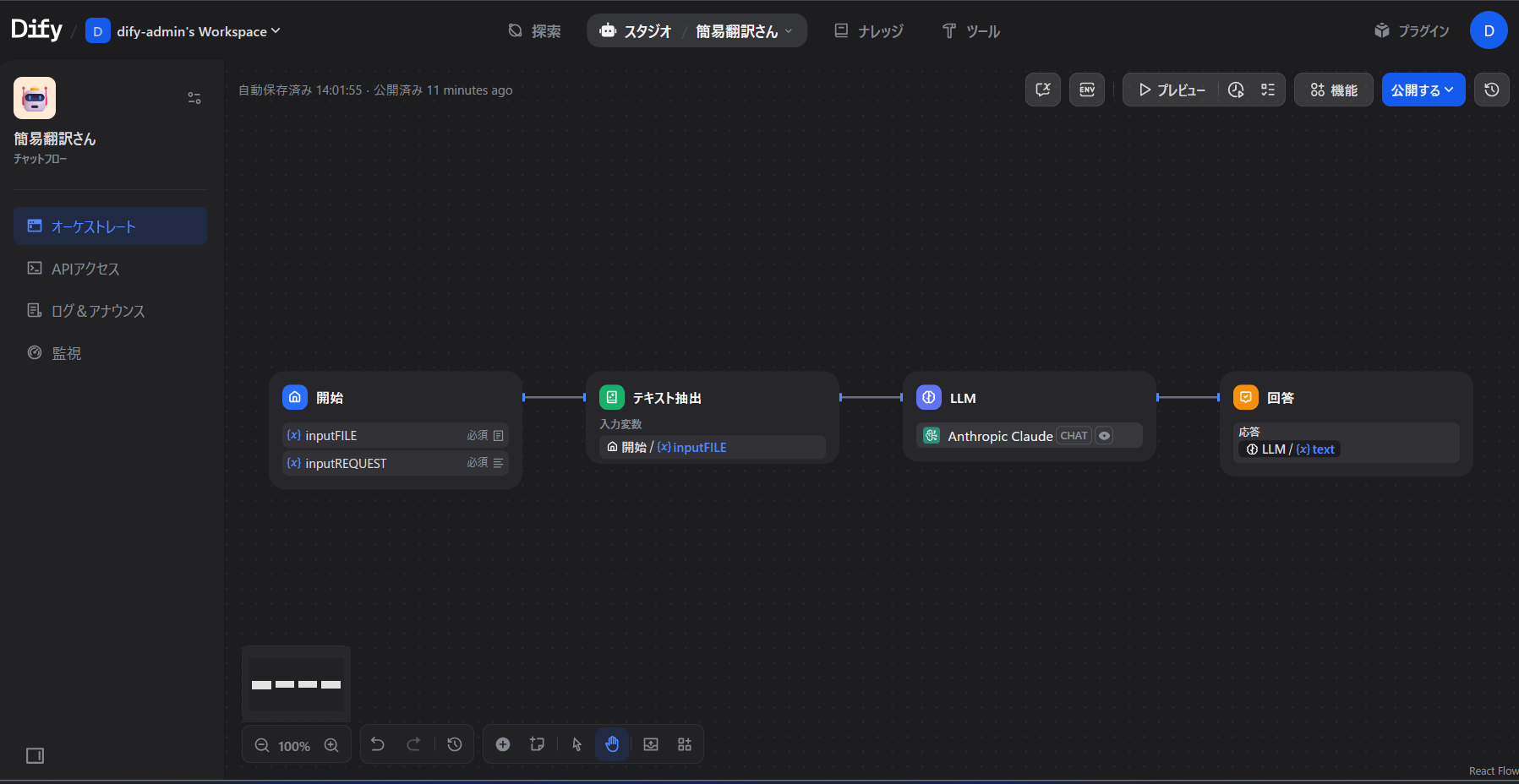Select the 開始 start node

click(x=395, y=429)
